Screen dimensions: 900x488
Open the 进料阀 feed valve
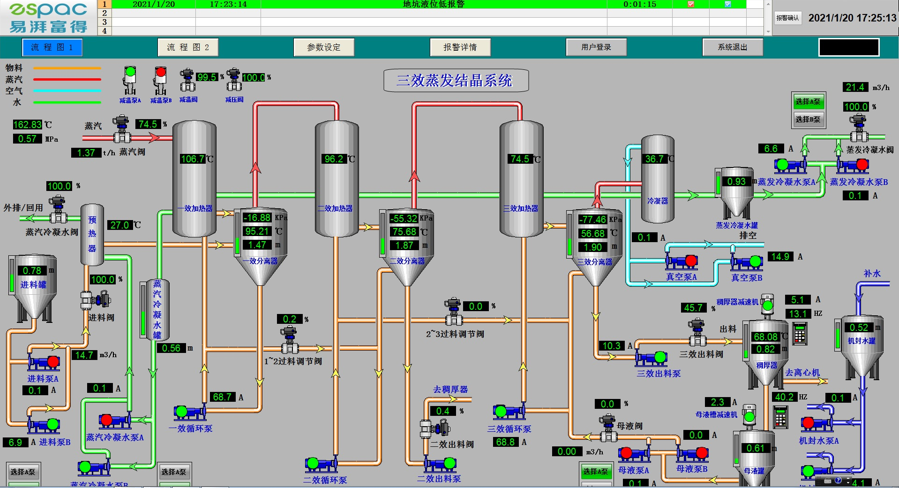100,298
